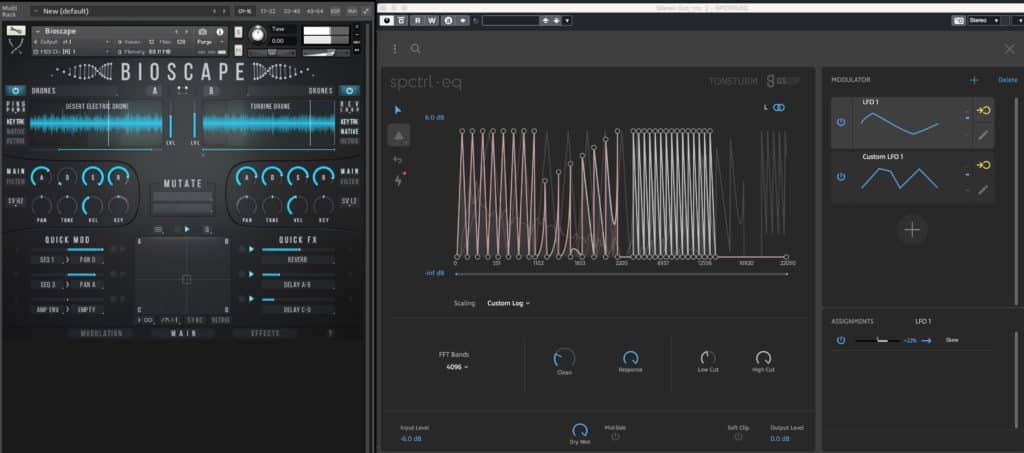Screen dimensions: 1024x453
Task: Click the large round plus button under the modulators
Action: pyautogui.click(x=912, y=230)
